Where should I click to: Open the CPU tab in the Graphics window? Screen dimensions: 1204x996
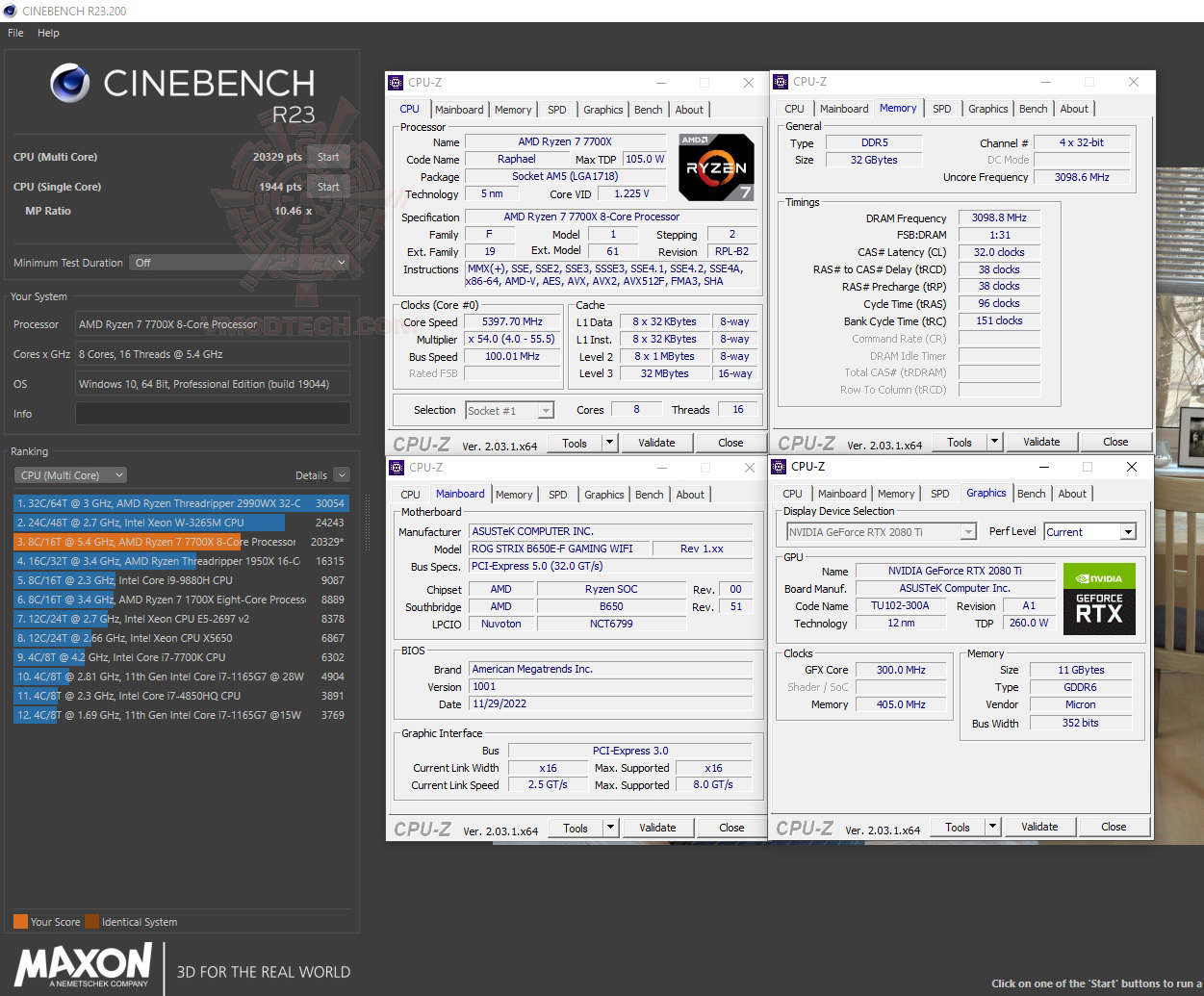pos(792,494)
